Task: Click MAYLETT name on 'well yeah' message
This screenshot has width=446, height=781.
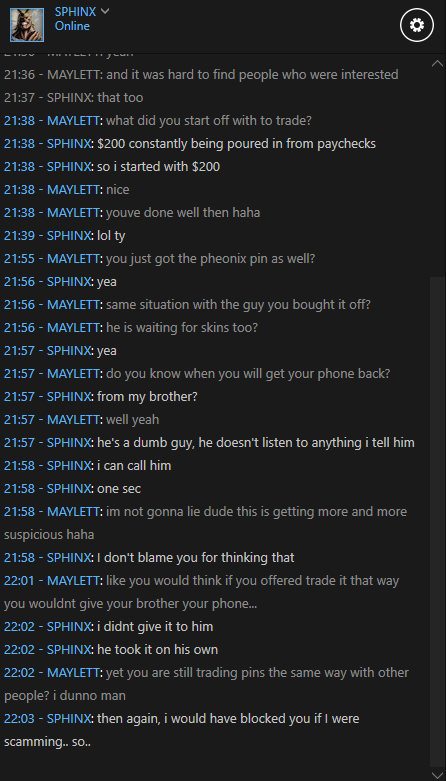Action: tap(74, 420)
